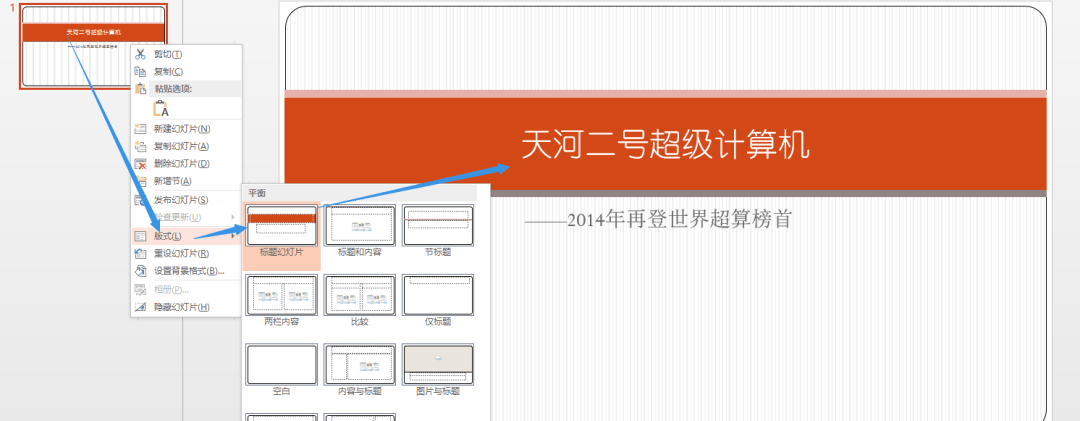Choose 隐藏幻灯片(H) menu entry

[x=182, y=307]
